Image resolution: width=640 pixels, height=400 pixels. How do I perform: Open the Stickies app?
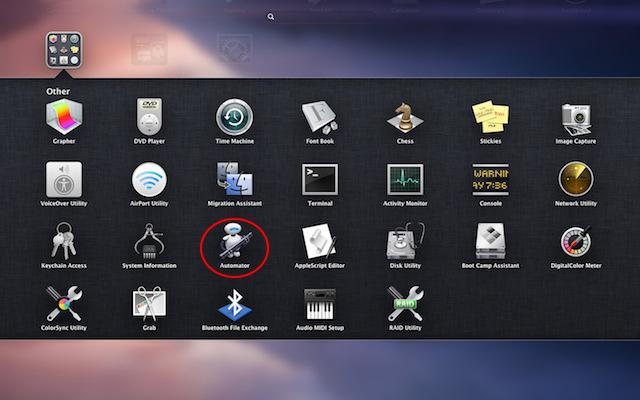pyautogui.click(x=490, y=118)
